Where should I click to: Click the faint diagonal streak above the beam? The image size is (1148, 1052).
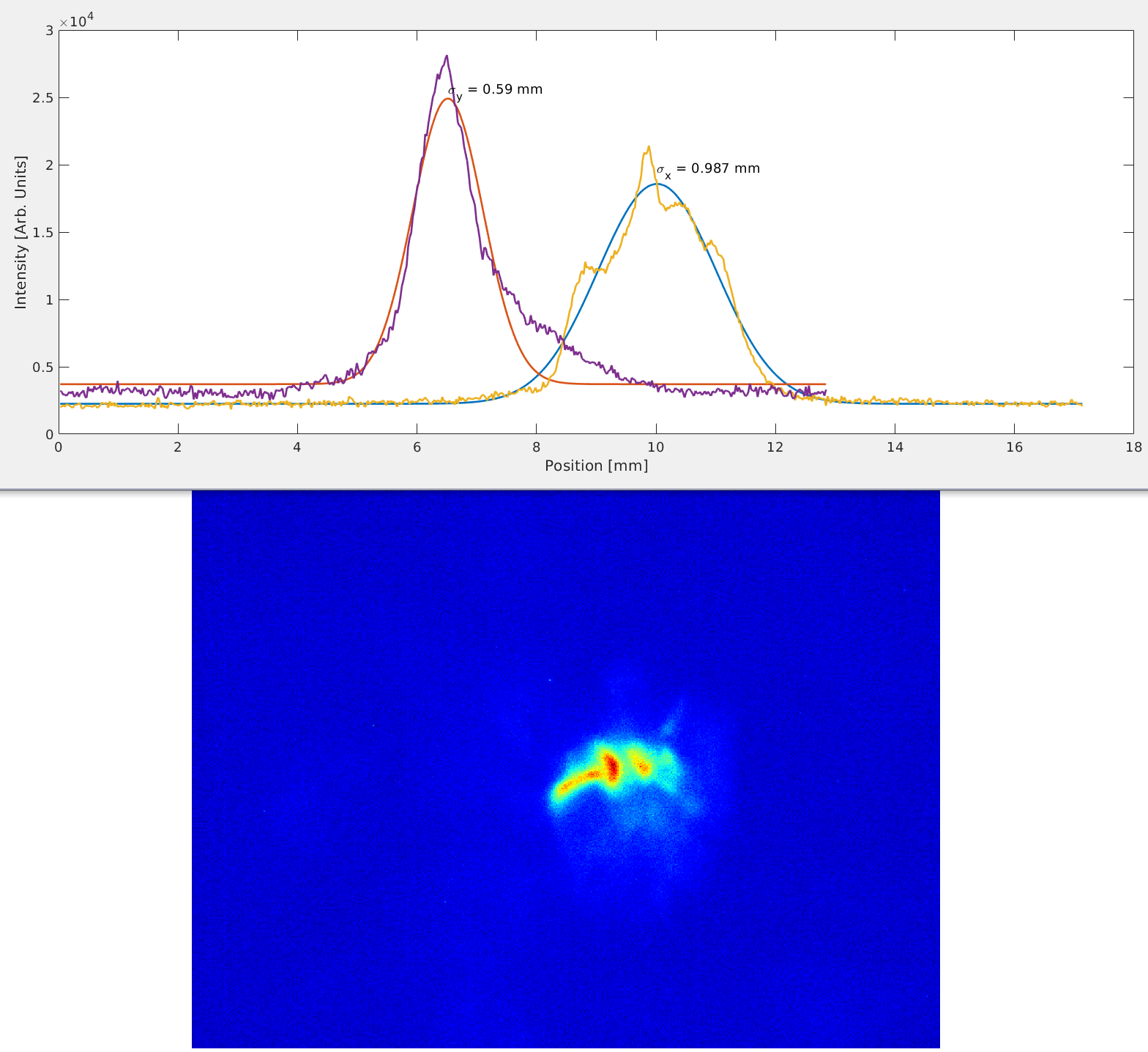[671, 723]
